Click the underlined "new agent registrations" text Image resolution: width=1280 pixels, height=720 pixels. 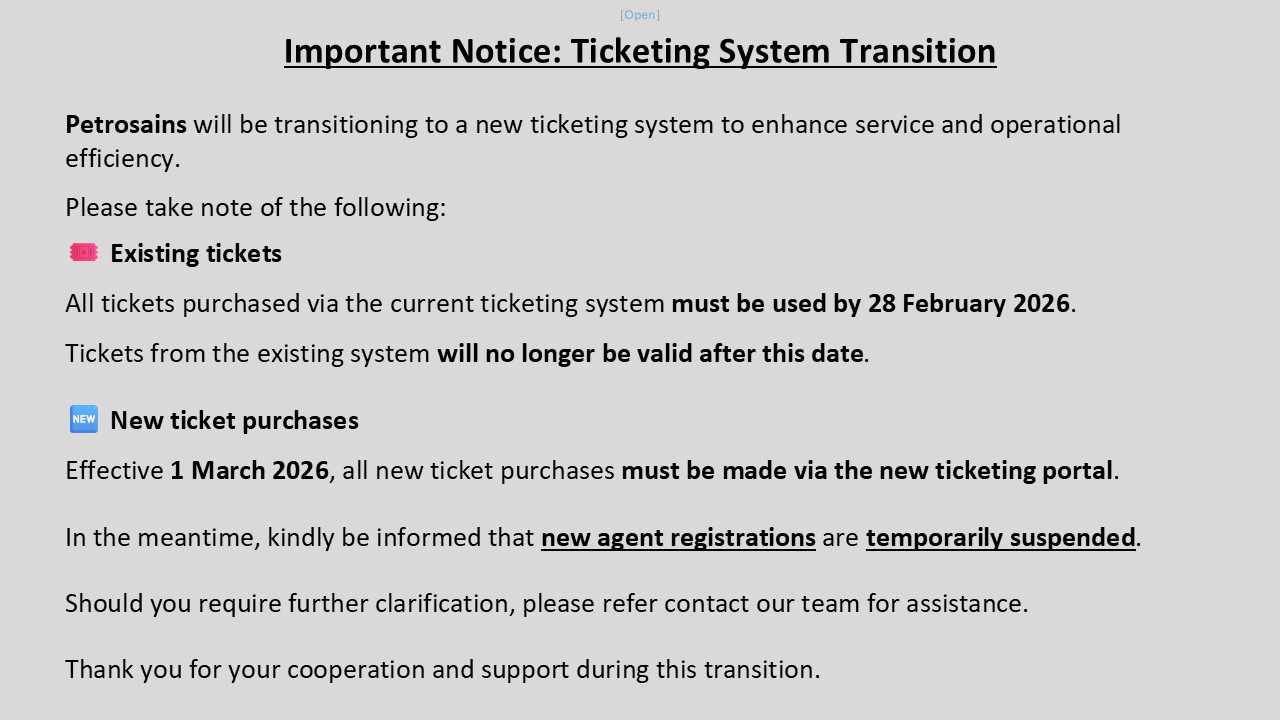678,537
